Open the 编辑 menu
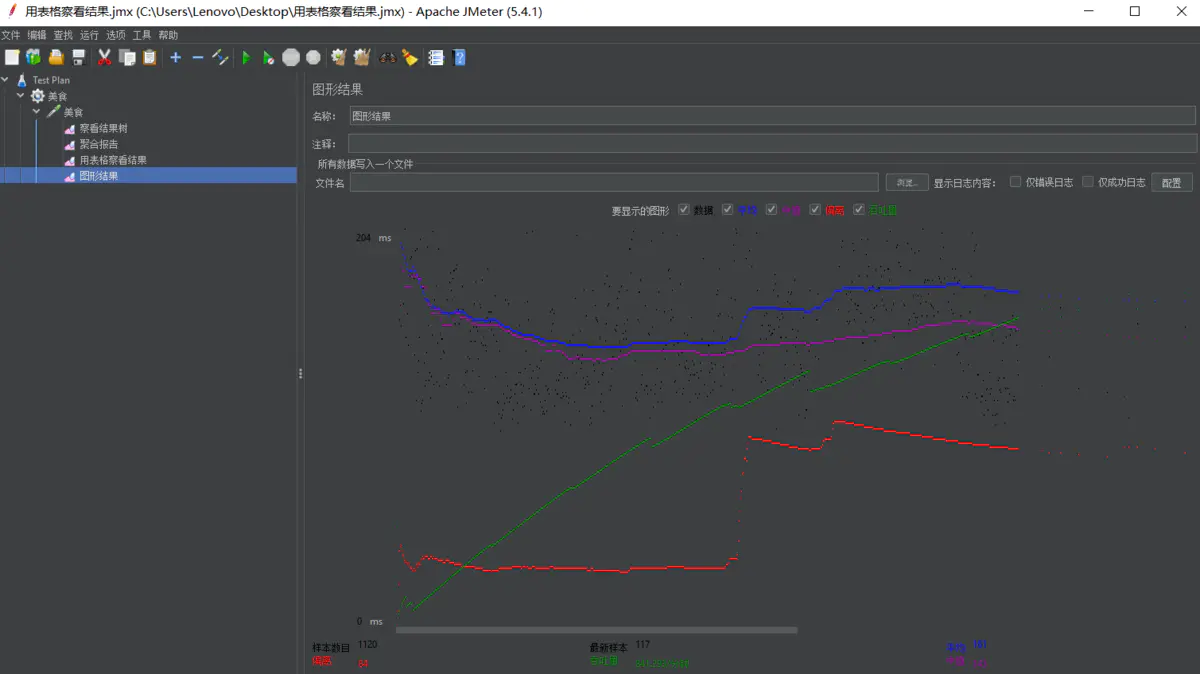Viewport: 1200px width, 674px height. tap(37, 35)
